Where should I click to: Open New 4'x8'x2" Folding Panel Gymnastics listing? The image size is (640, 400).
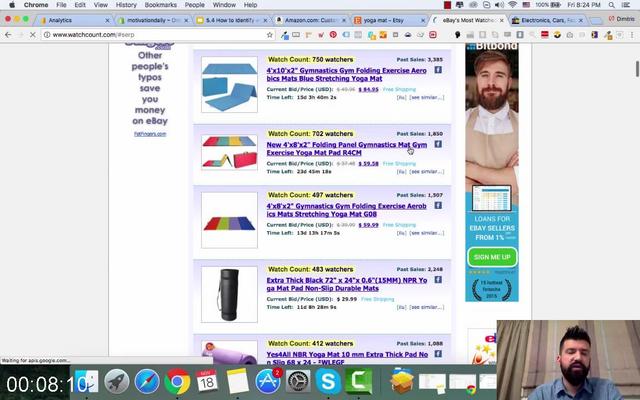347,149
